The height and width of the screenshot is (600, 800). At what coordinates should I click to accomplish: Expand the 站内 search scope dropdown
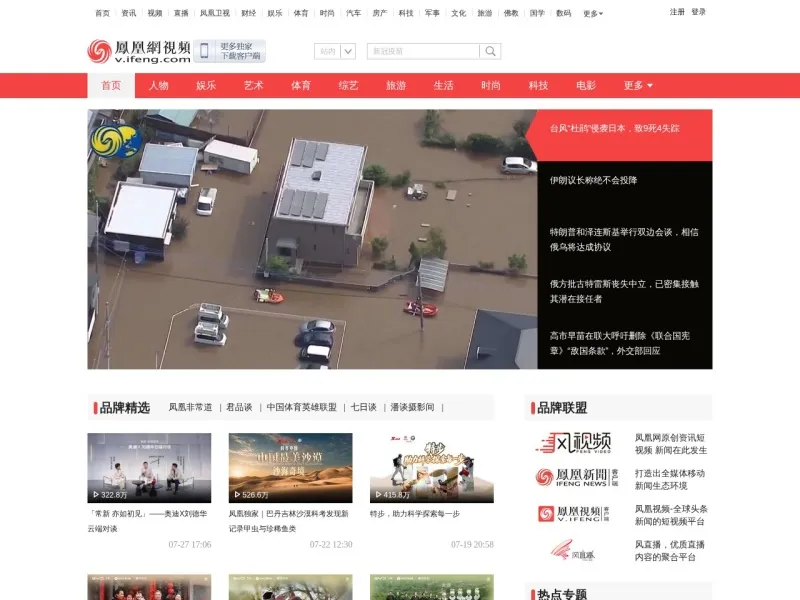(x=335, y=51)
